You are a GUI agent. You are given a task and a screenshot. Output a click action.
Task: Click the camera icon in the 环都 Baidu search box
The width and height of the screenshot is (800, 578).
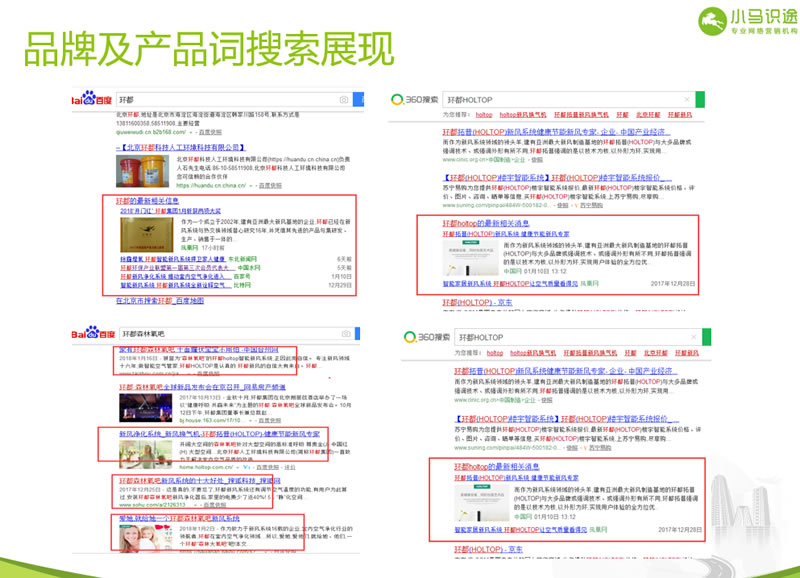pyautogui.click(x=344, y=99)
